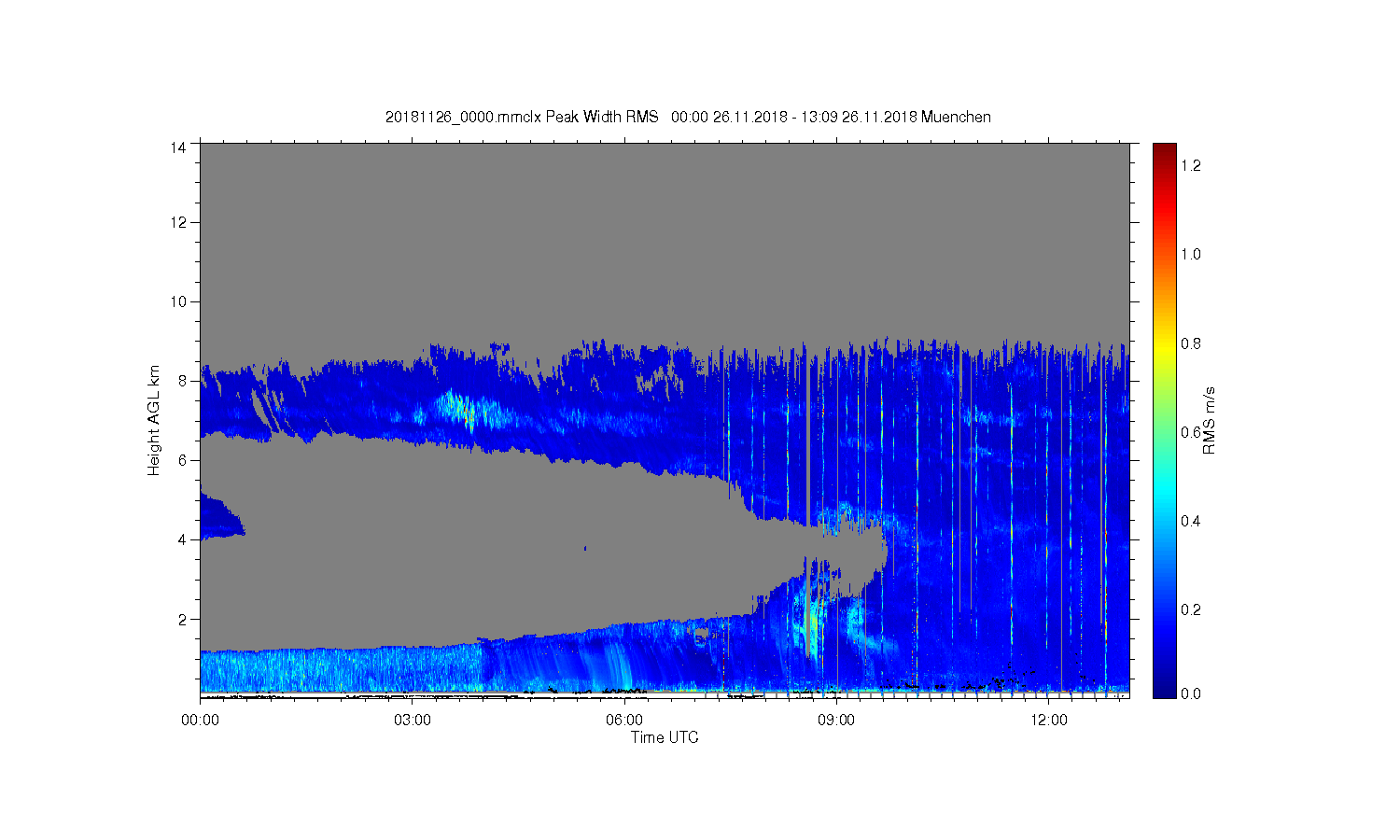Click the colorbar value 1.0
Viewport: 1400px width, 840px height.
coord(1190,254)
